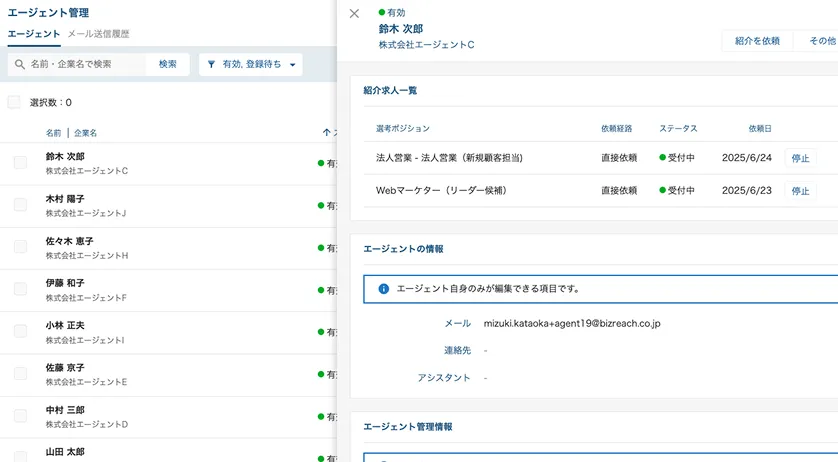This screenshot has height=462, width=838.
Task: Click the 検索 button
Action: click(x=167, y=64)
